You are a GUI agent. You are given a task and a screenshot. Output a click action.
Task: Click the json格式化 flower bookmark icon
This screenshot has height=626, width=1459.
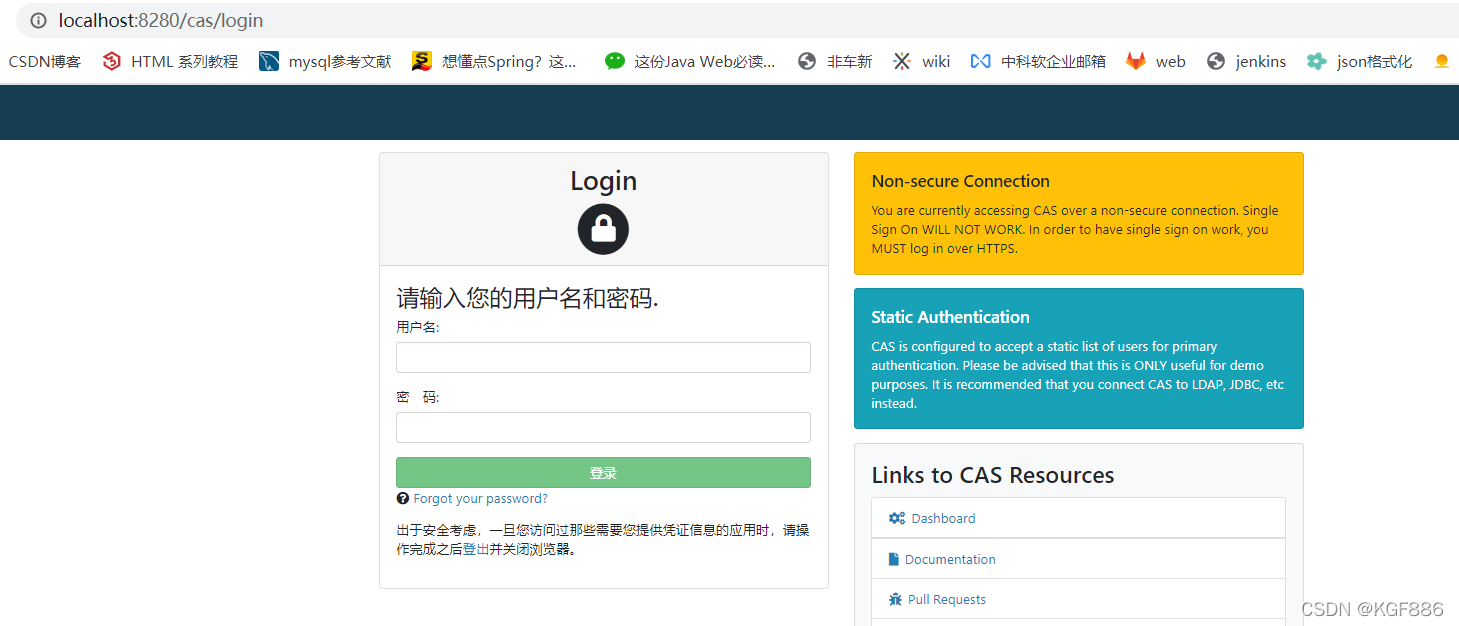[1317, 61]
